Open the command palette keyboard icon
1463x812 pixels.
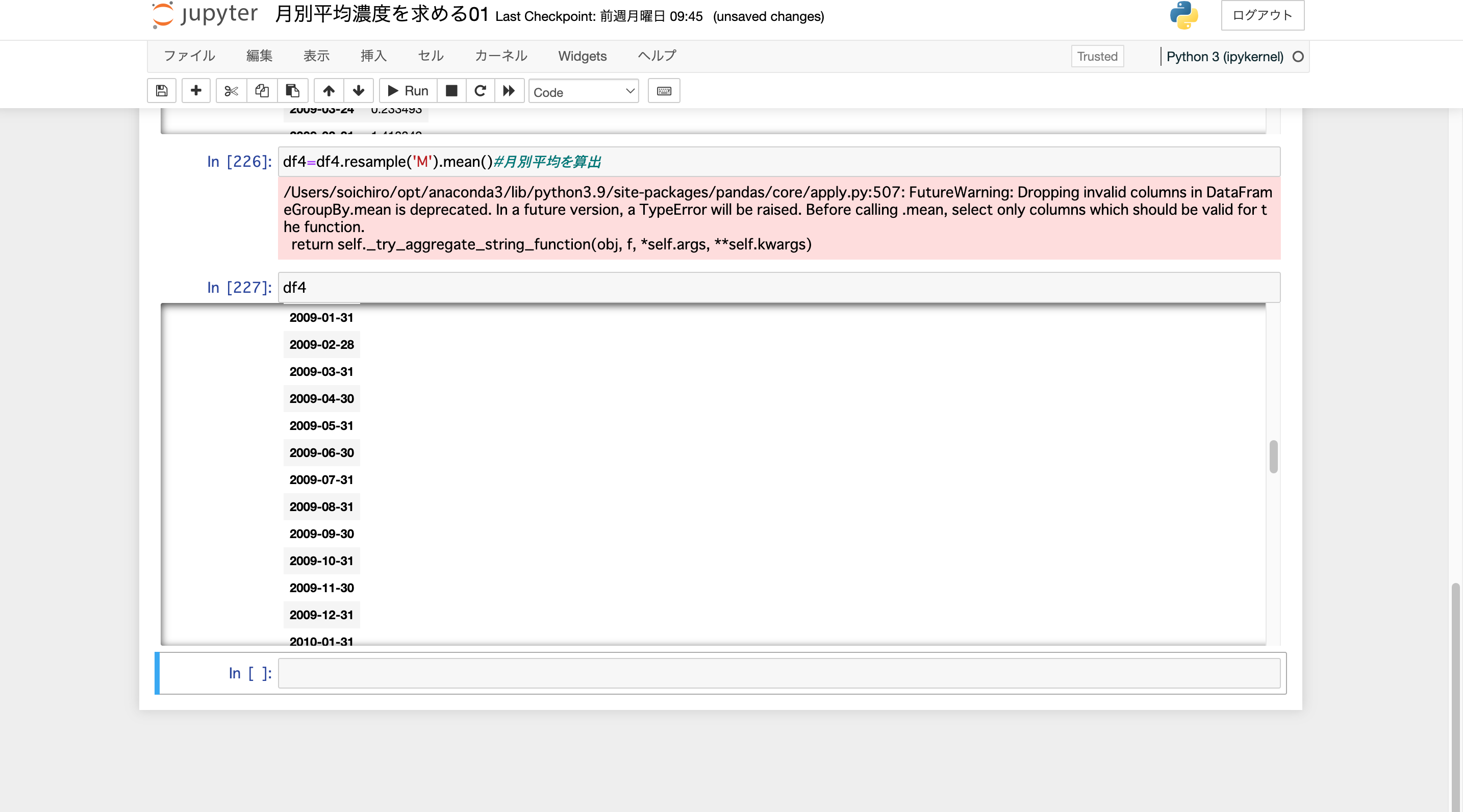664,91
